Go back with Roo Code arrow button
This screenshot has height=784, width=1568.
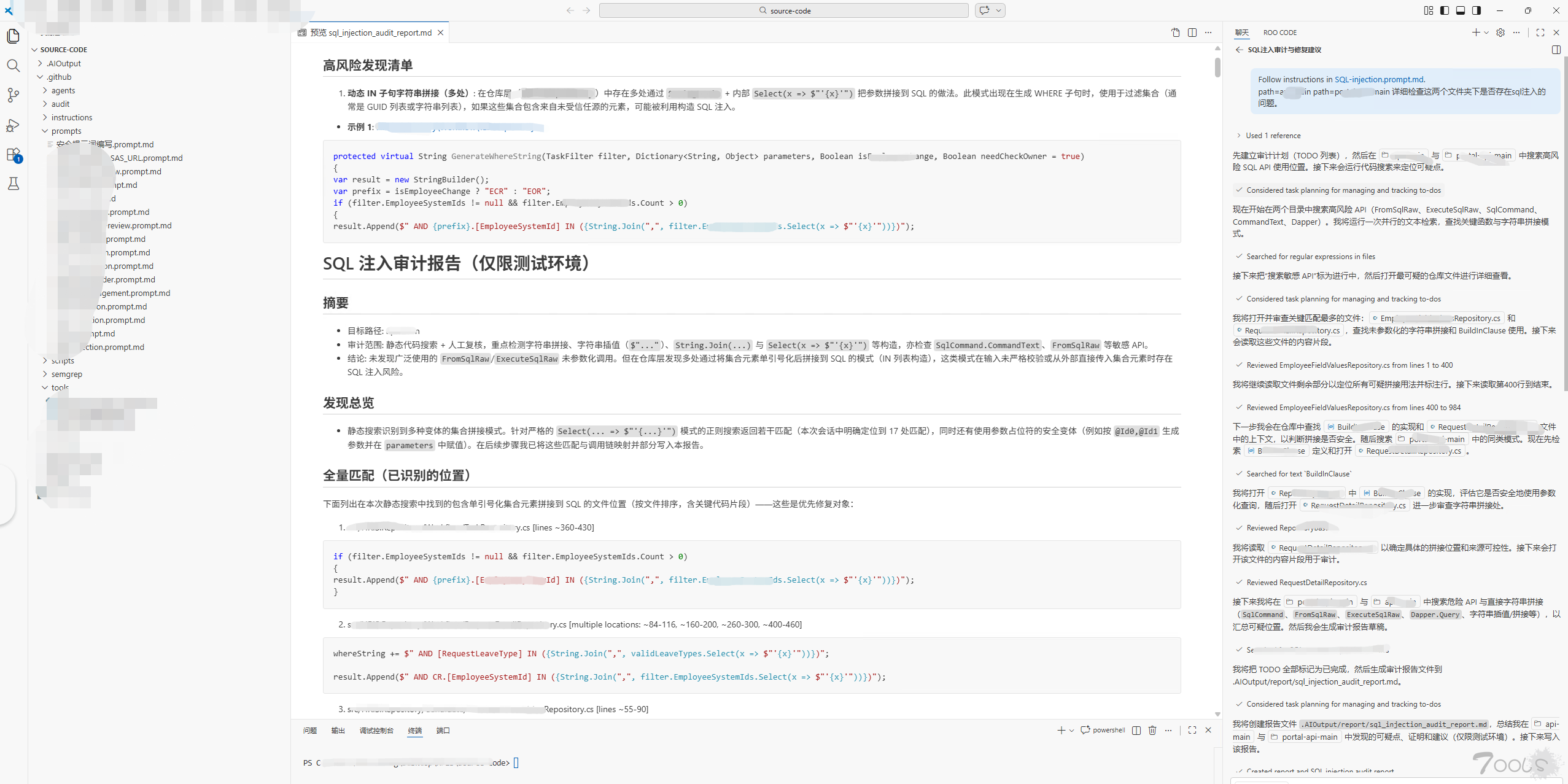tap(1238, 50)
